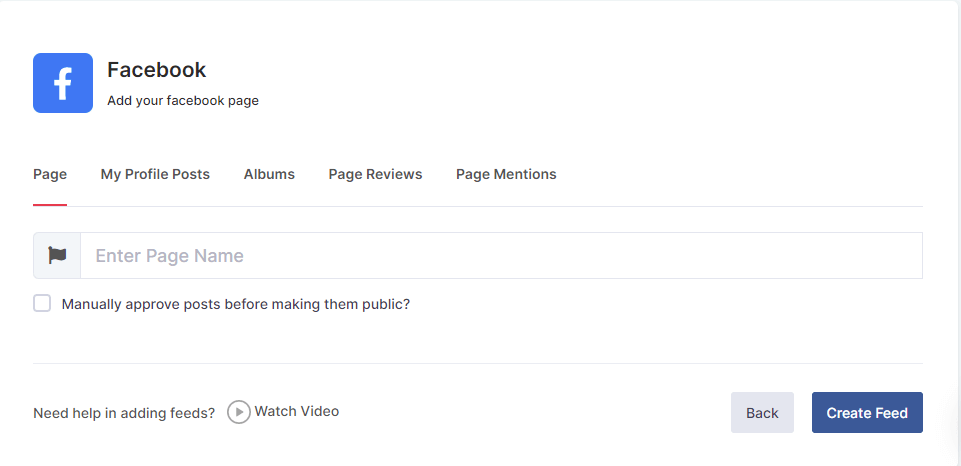Click the Back button

click(762, 413)
